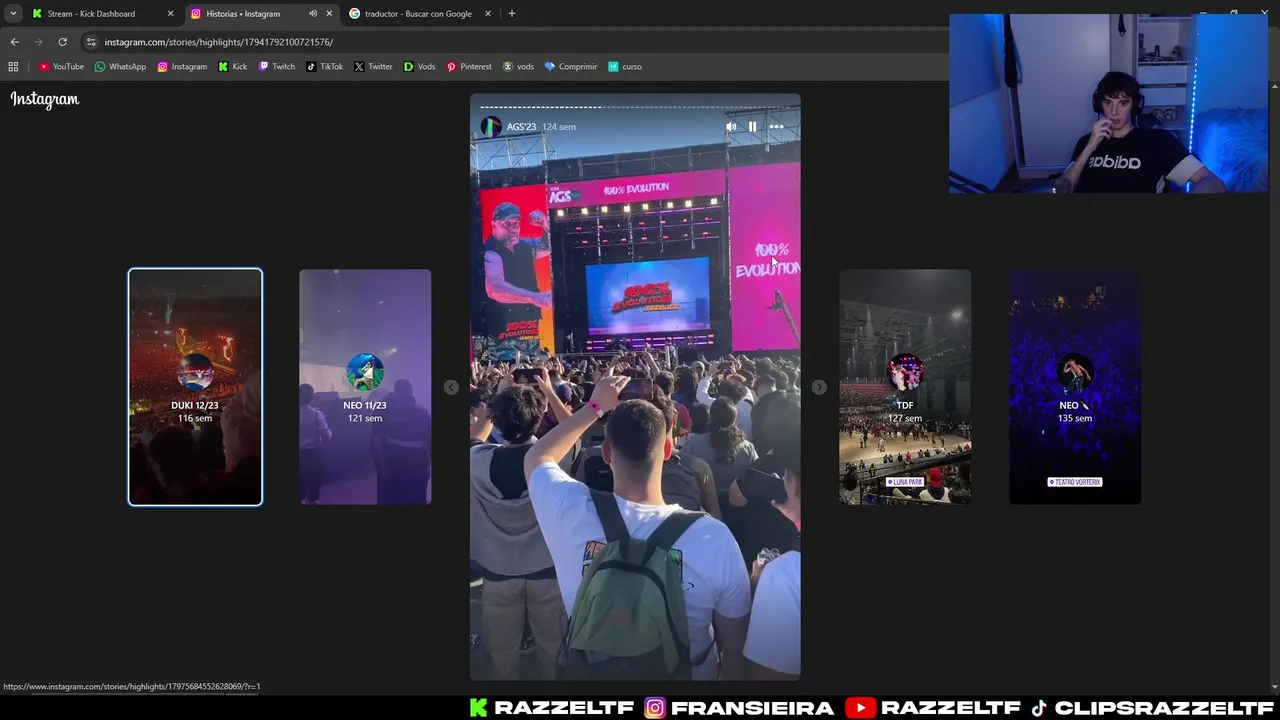Screen dimensions: 1280x720
Task: Go to next story with right arrow
Action: [x=819, y=387]
